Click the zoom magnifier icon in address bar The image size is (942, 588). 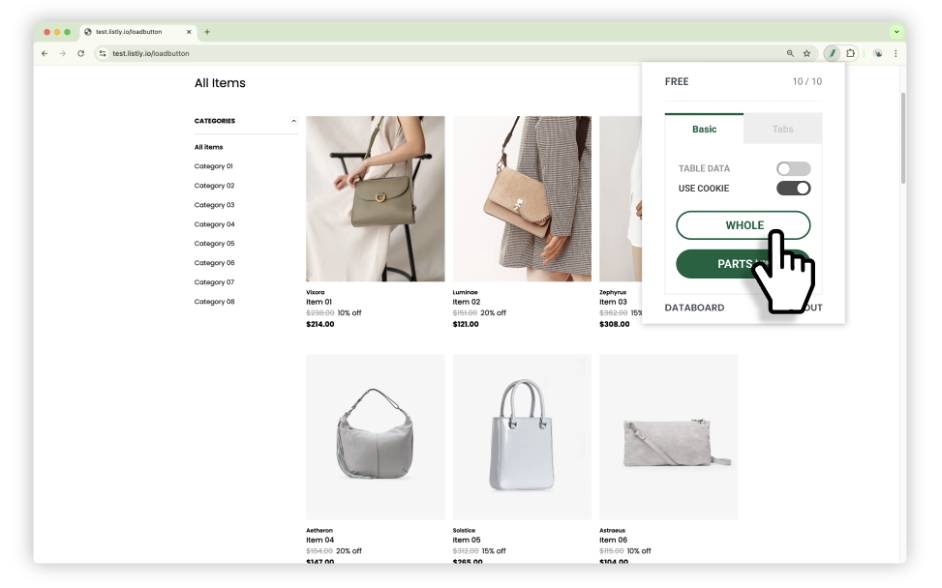click(790, 53)
